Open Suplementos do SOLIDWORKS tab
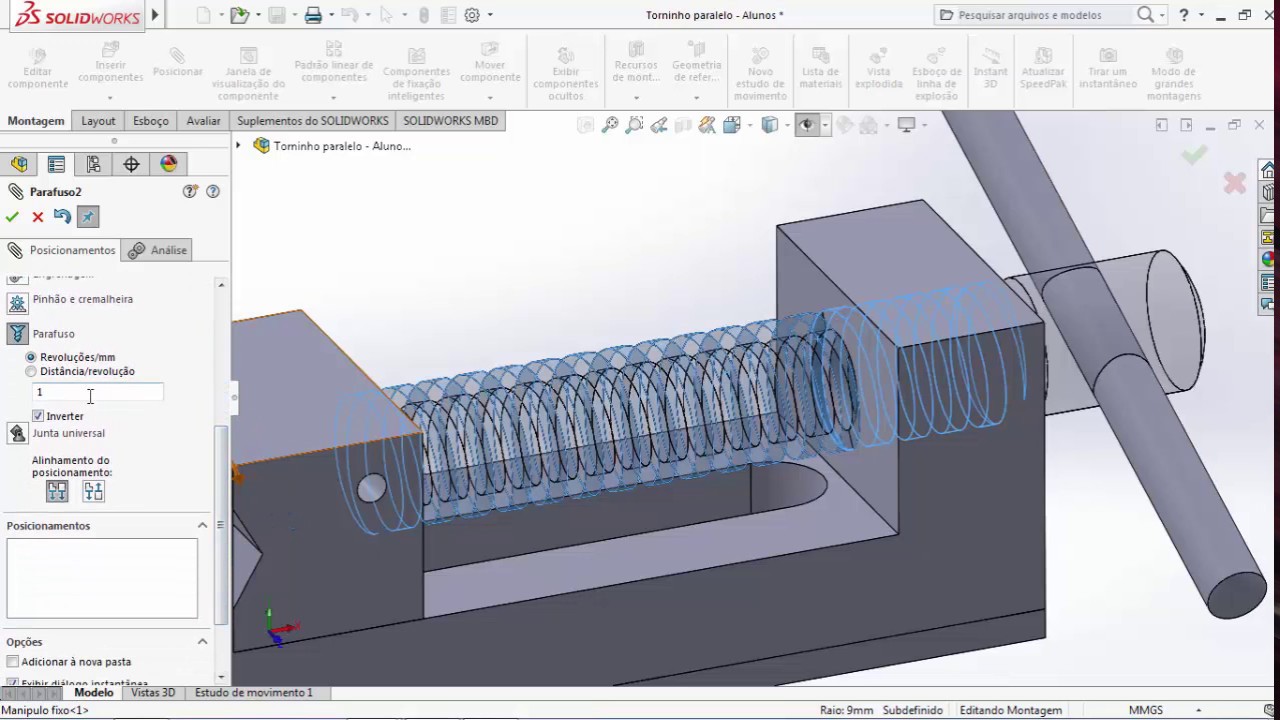The image size is (1280, 720). pos(312,121)
